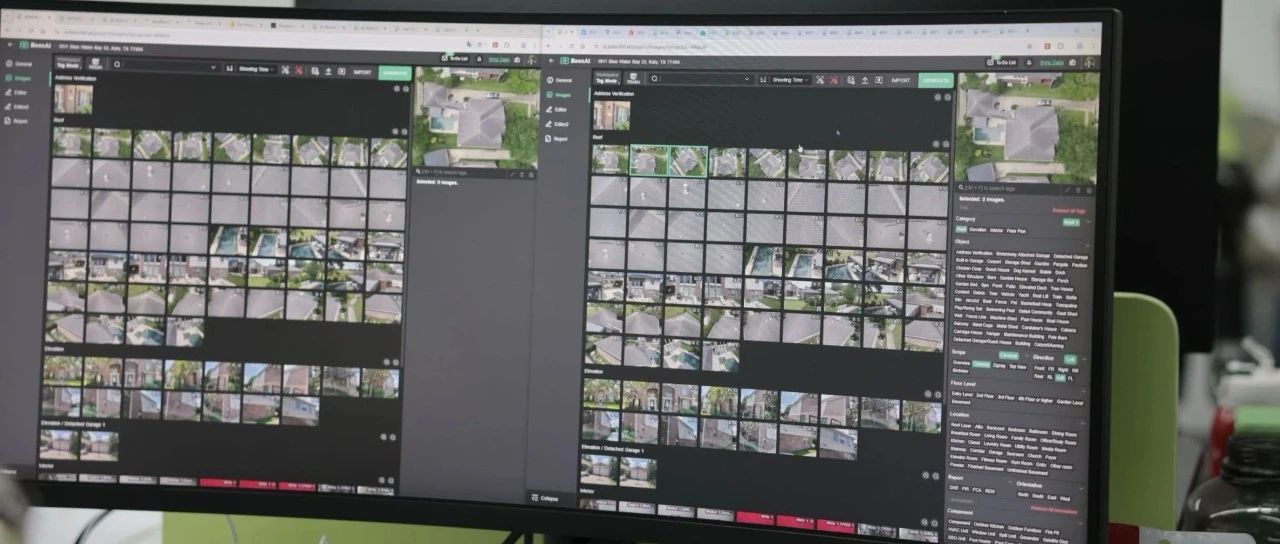Click red deselect-all icon in right window
This screenshot has height=544, width=1280.
(x=835, y=80)
